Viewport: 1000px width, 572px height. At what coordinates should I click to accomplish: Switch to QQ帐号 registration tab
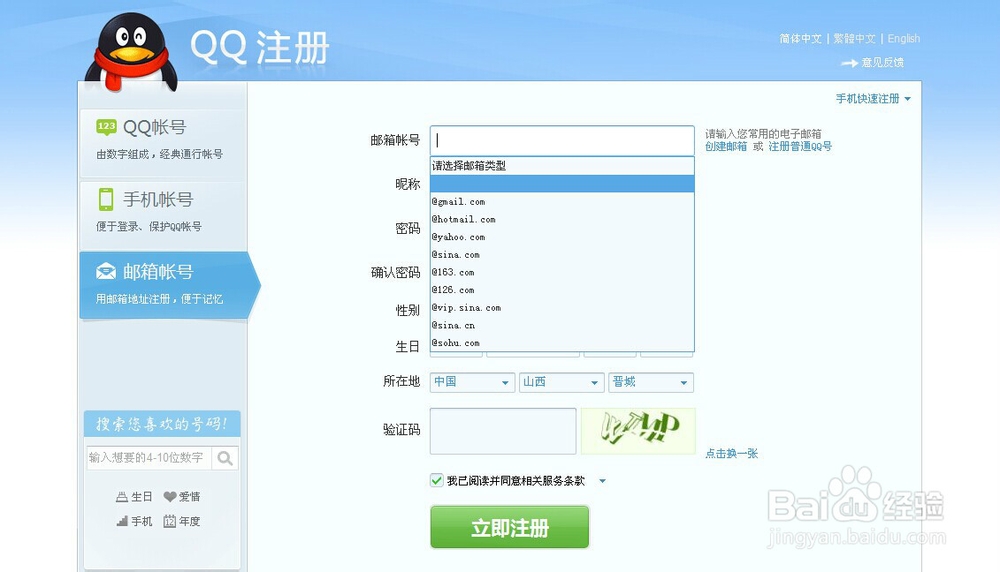(x=163, y=143)
